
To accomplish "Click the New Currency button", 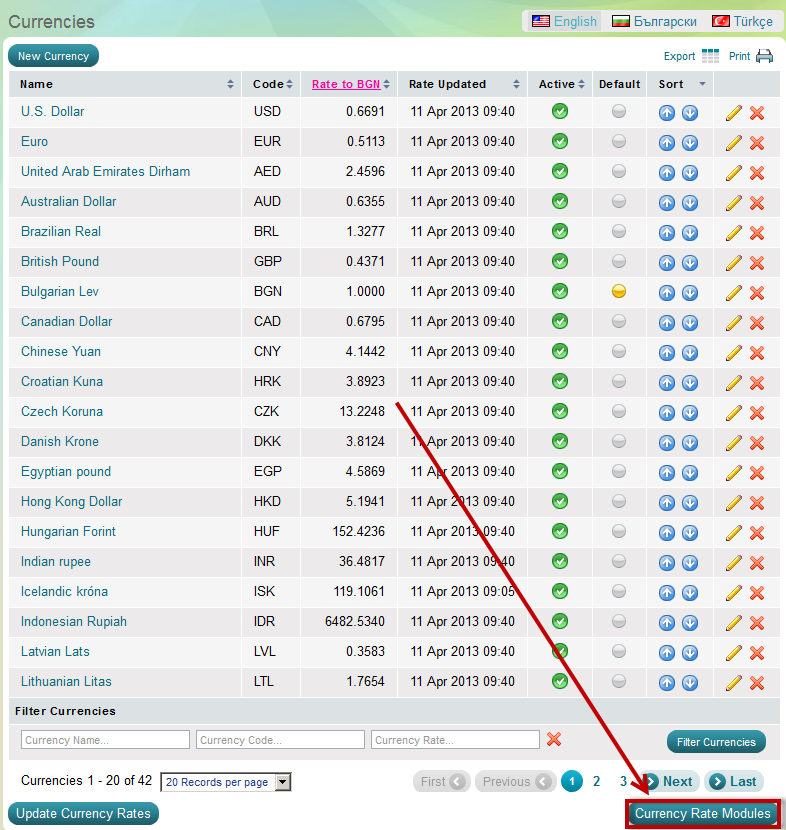I will point(53,56).
